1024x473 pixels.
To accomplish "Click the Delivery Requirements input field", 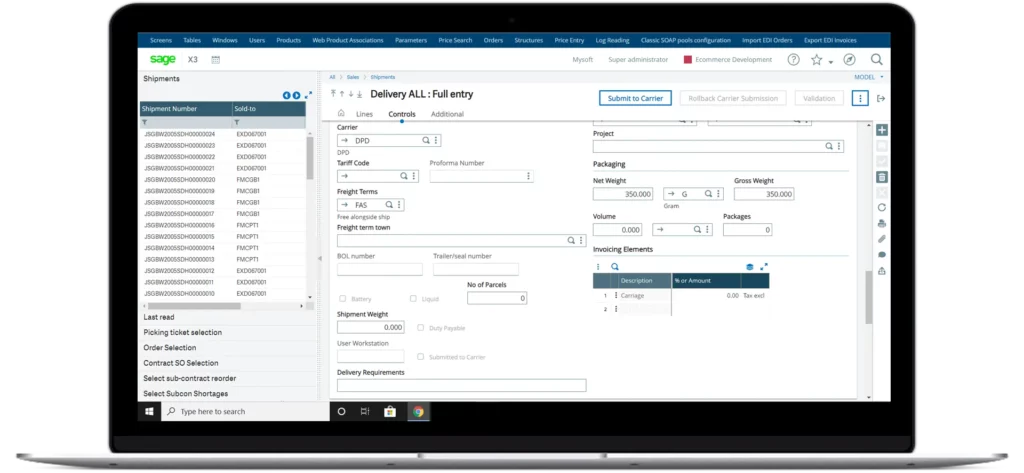I will pos(461,385).
